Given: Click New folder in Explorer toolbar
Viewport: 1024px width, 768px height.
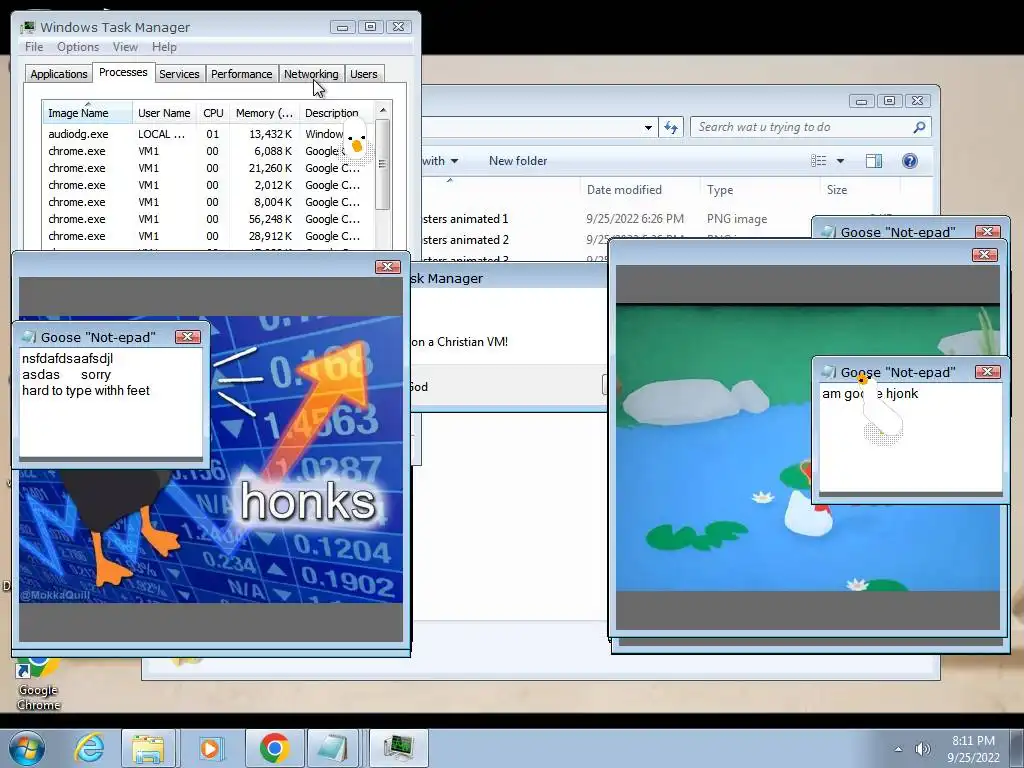Looking at the screenshot, I should [518, 161].
